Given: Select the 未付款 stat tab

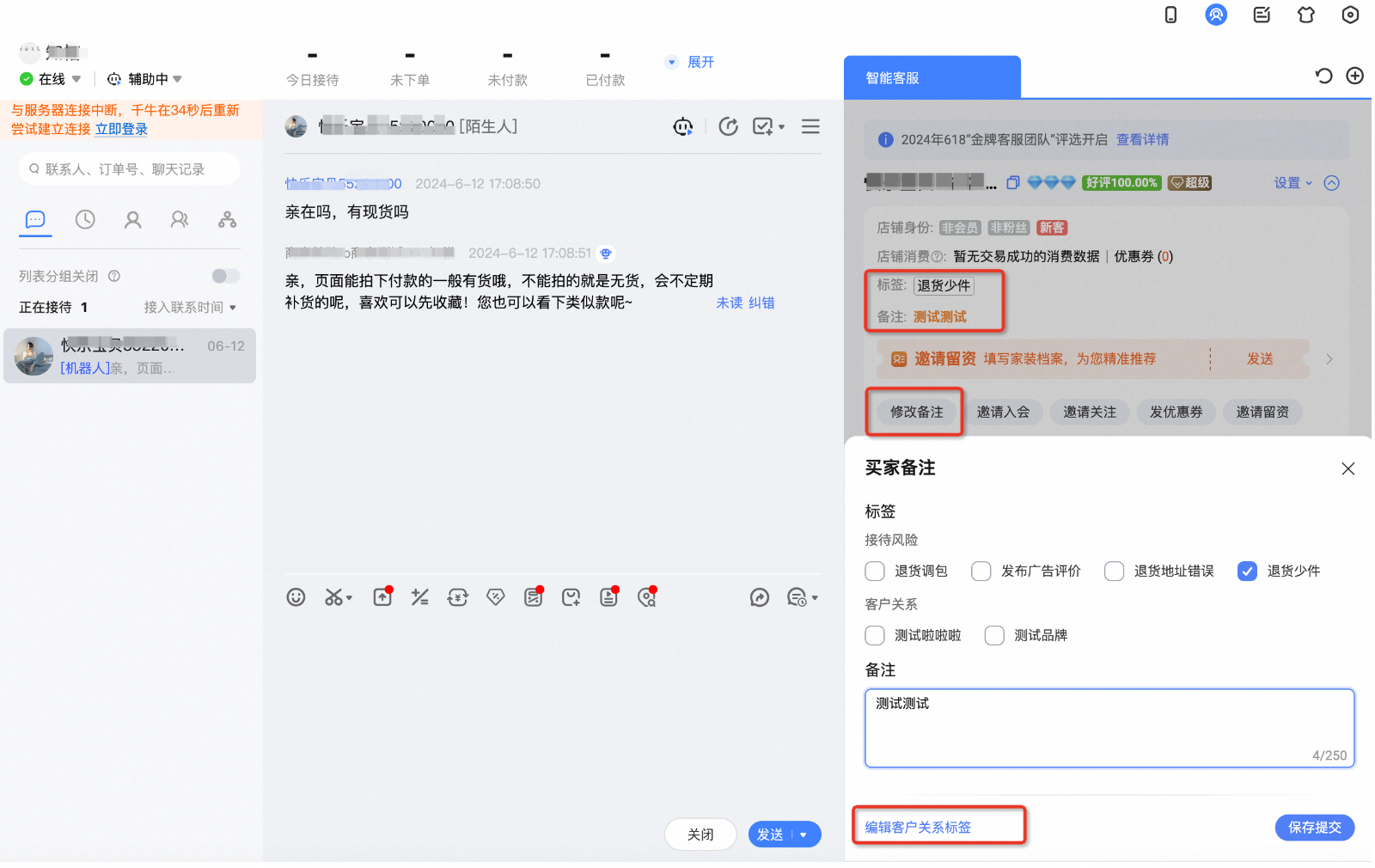Looking at the screenshot, I should (508, 69).
